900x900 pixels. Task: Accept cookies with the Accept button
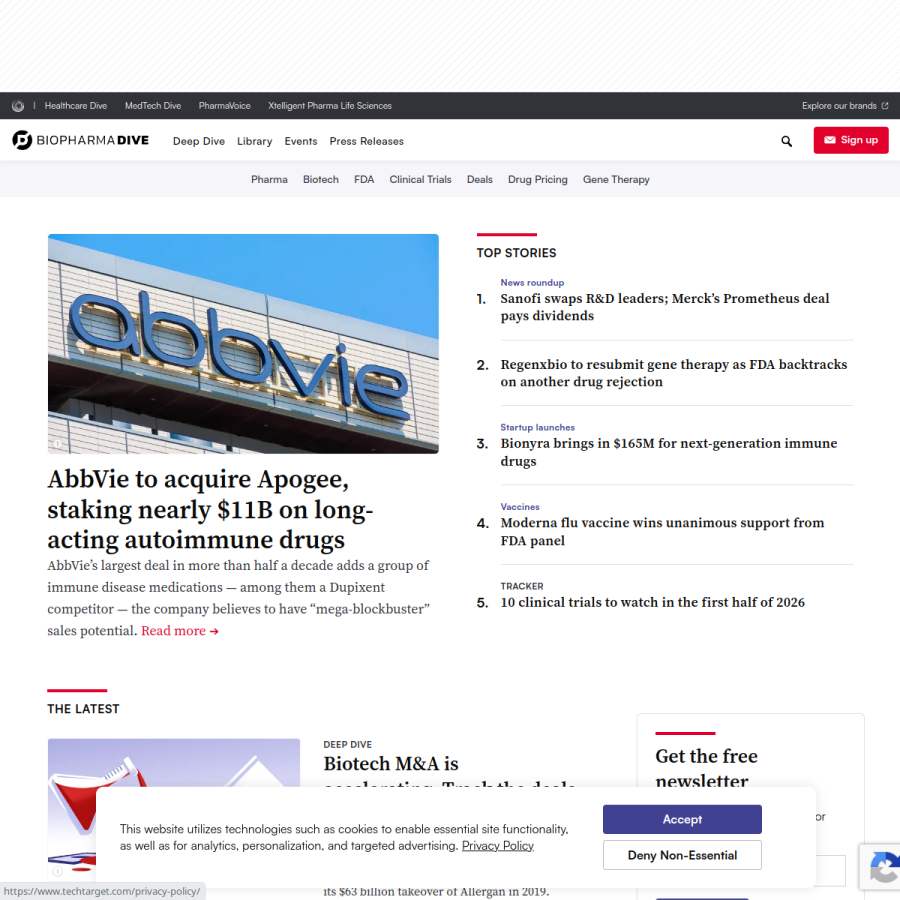tap(682, 819)
